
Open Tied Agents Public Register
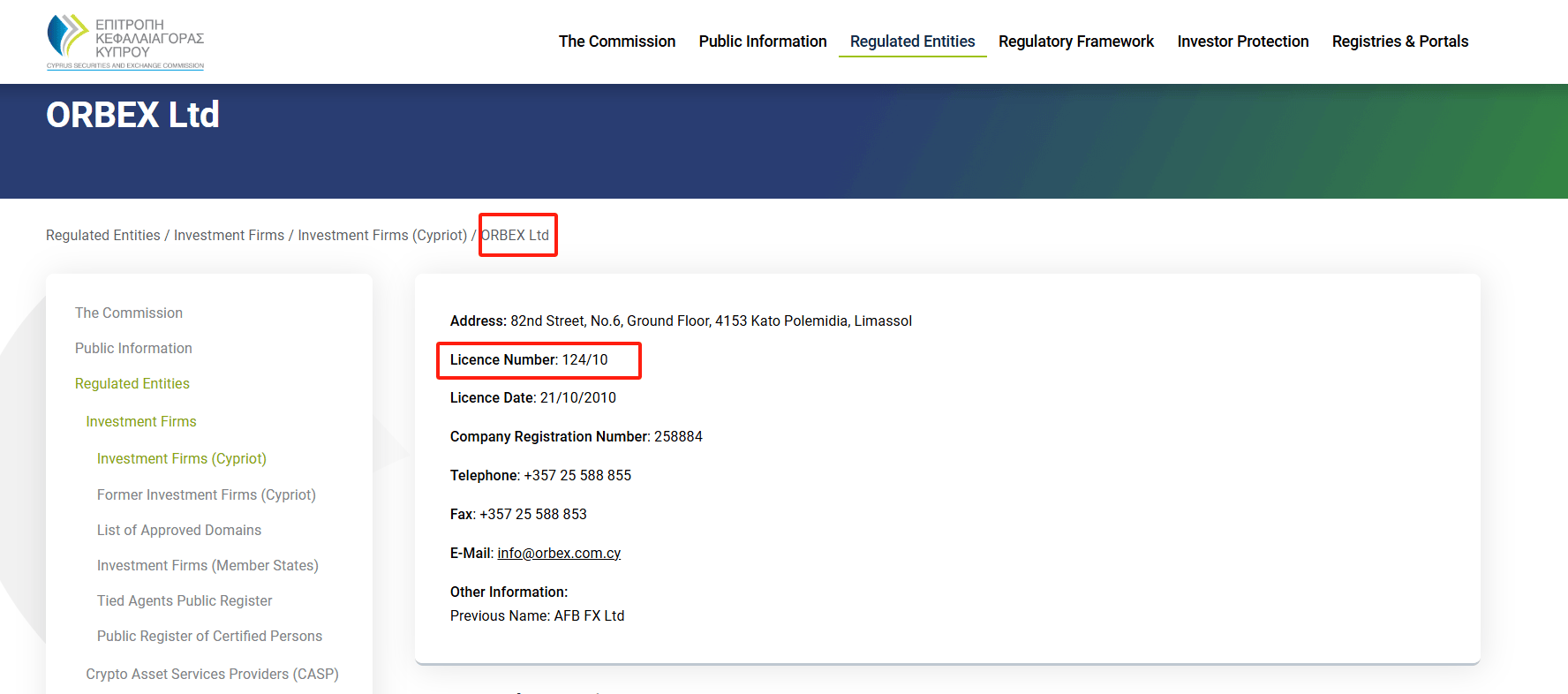click(185, 600)
